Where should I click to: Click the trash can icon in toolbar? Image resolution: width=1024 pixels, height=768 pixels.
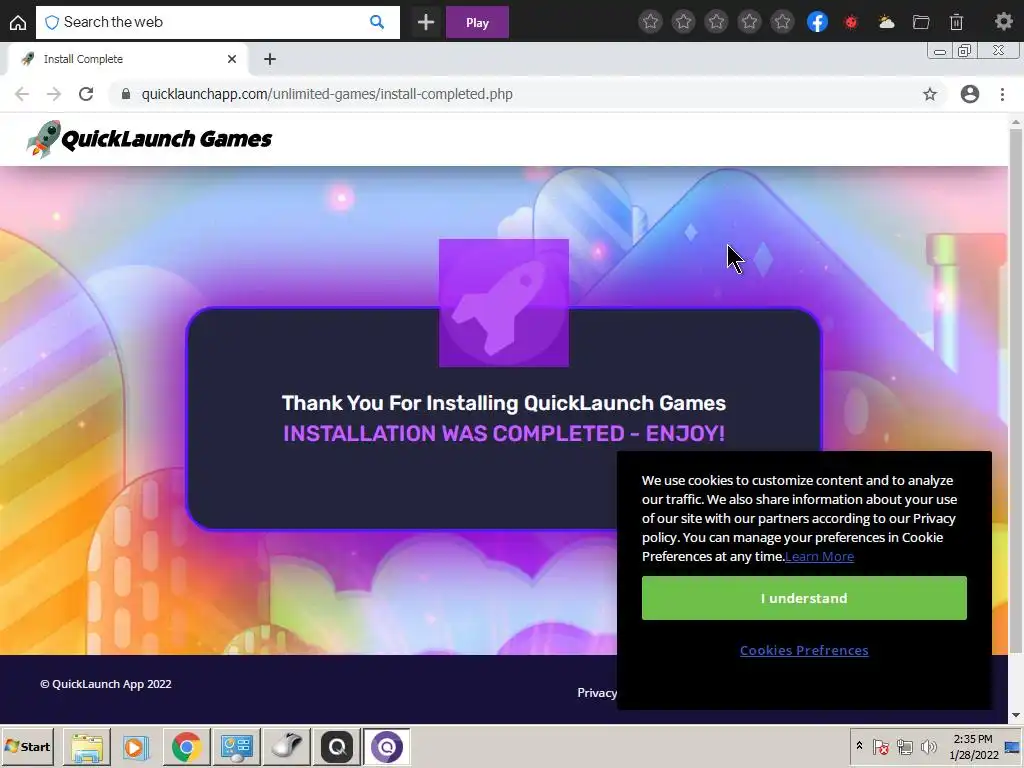(956, 22)
